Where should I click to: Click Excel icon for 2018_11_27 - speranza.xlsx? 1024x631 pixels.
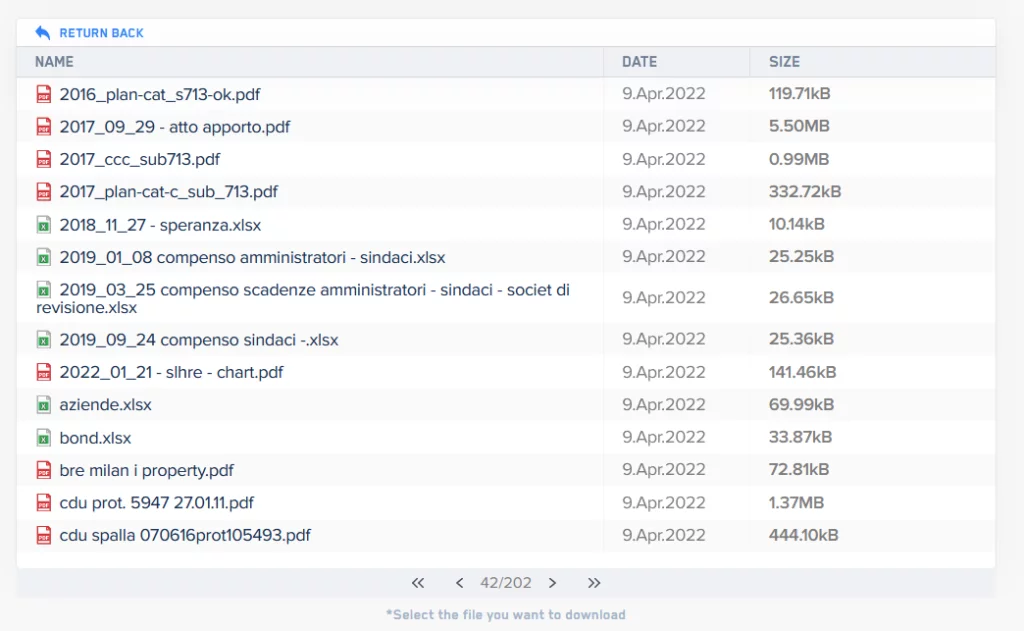43,225
